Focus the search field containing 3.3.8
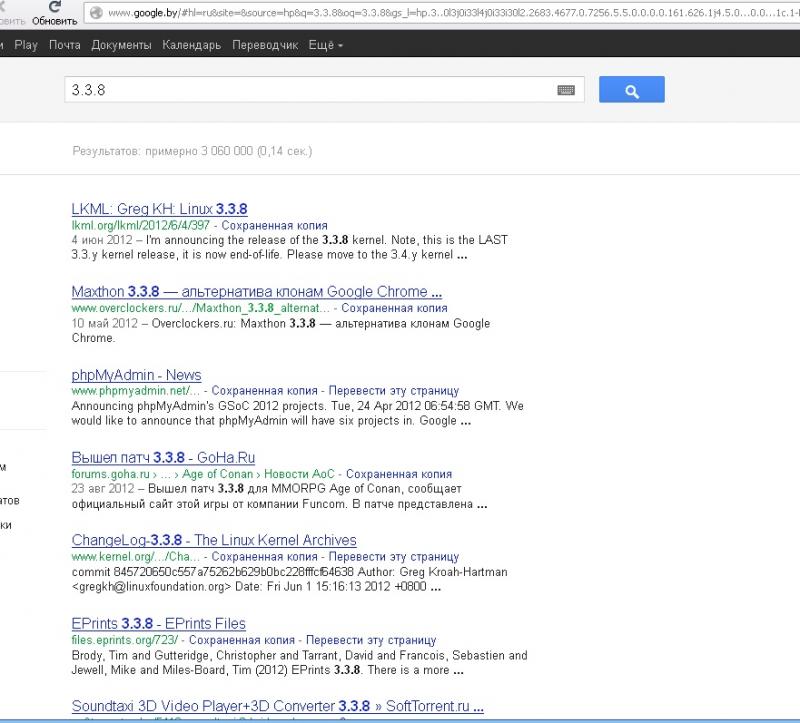Screen dimensions: 800x723 [x=324, y=90]
